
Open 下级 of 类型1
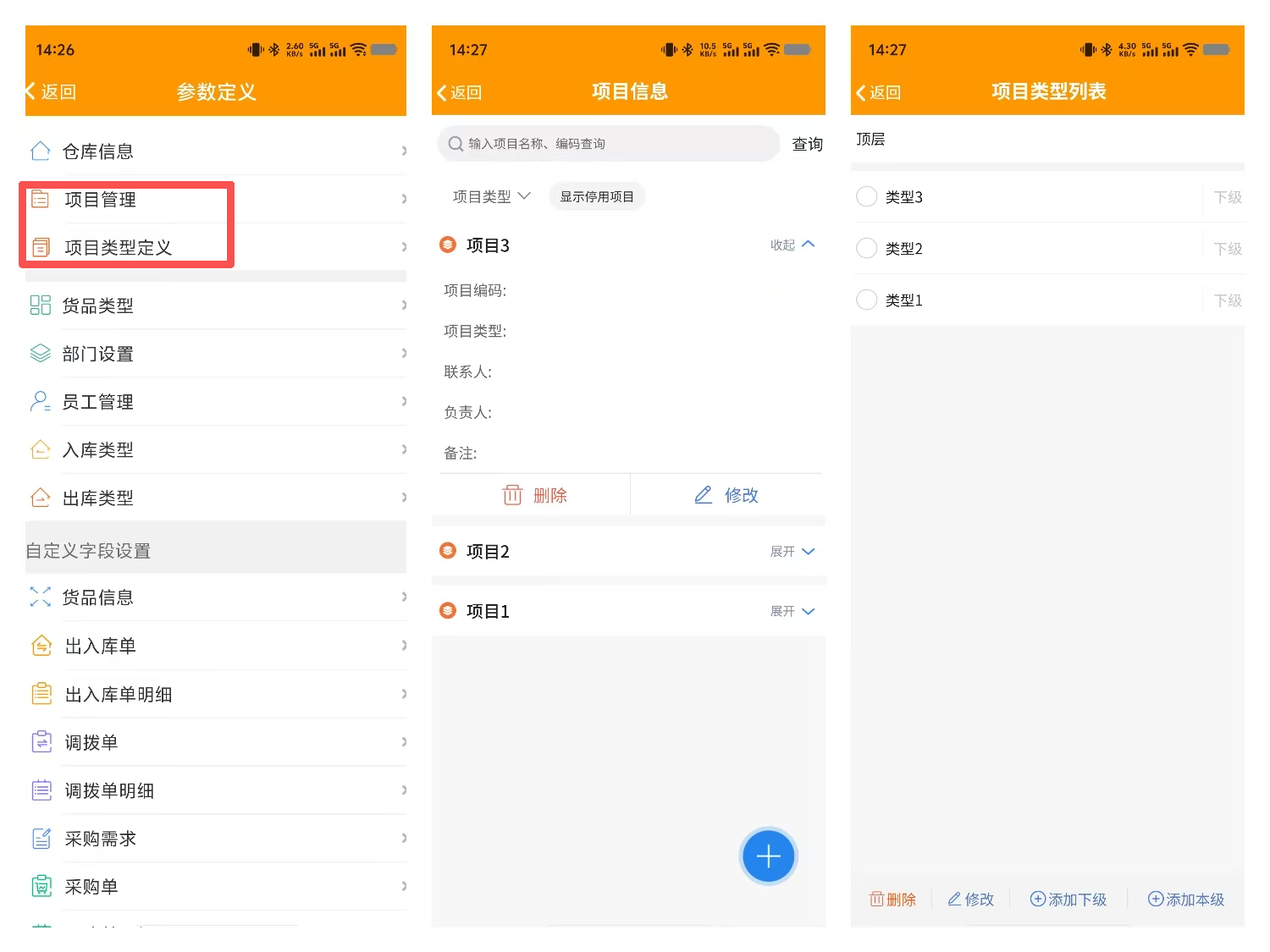(1227, 300)
